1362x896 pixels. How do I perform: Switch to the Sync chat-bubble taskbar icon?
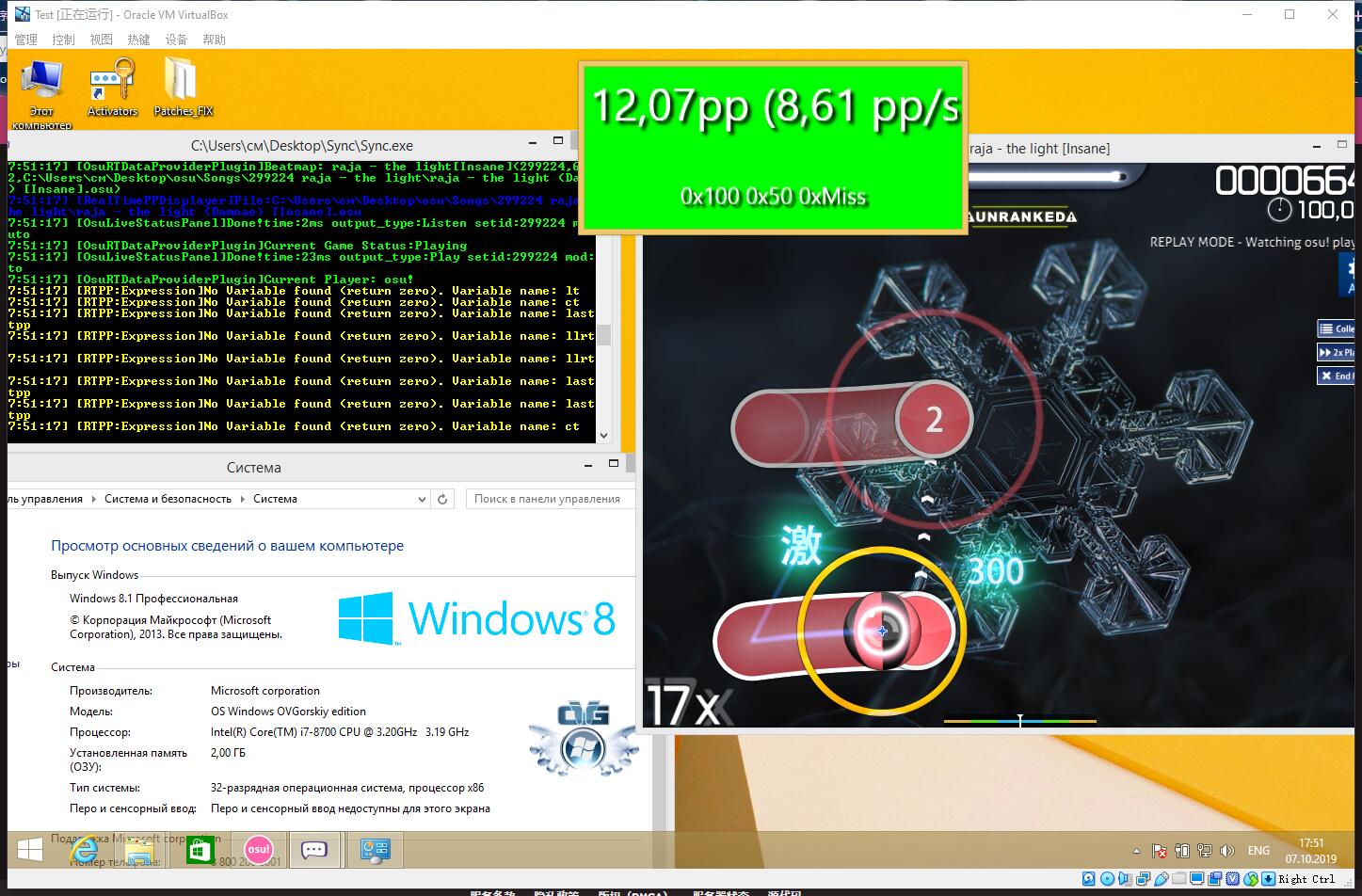(x=314, y=850)
